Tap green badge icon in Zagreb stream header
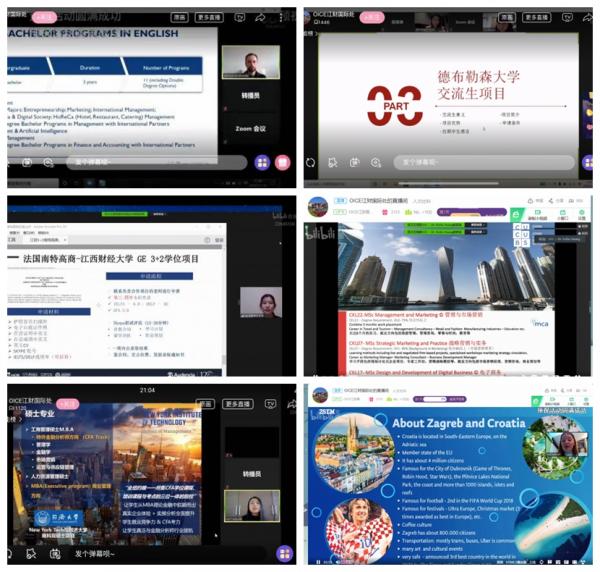 pos(536,401)
